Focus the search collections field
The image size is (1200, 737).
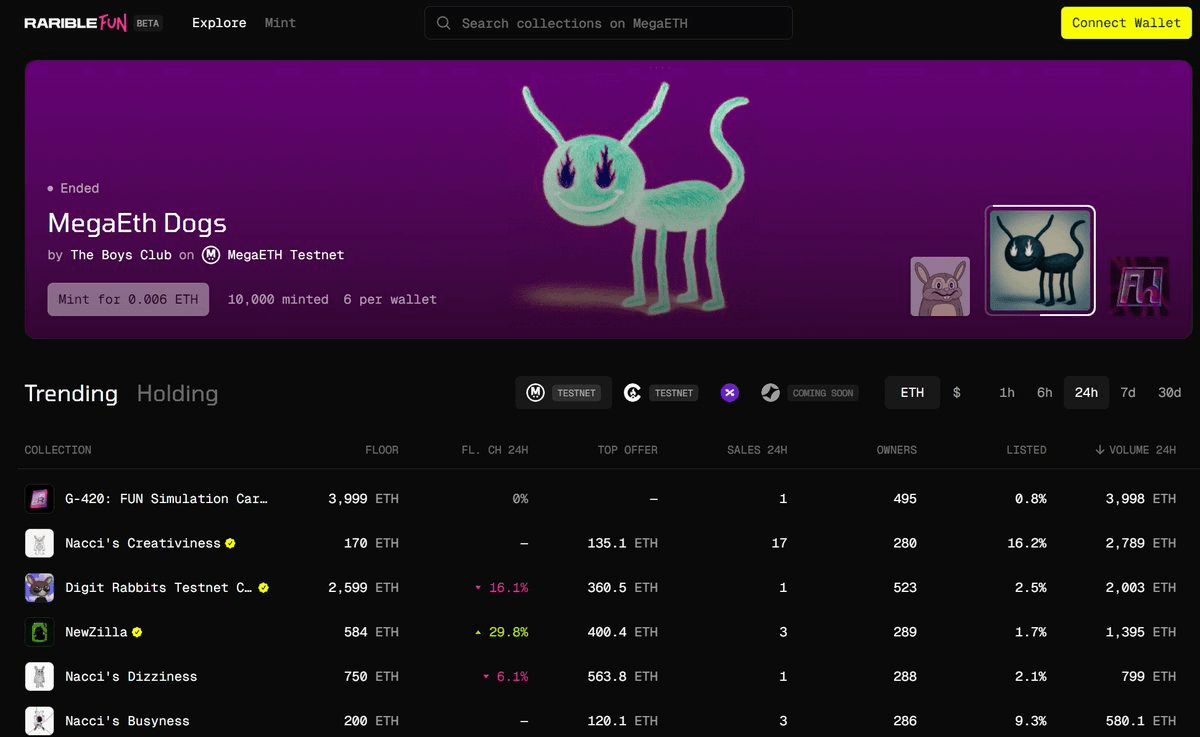click(x=608, y=23)
